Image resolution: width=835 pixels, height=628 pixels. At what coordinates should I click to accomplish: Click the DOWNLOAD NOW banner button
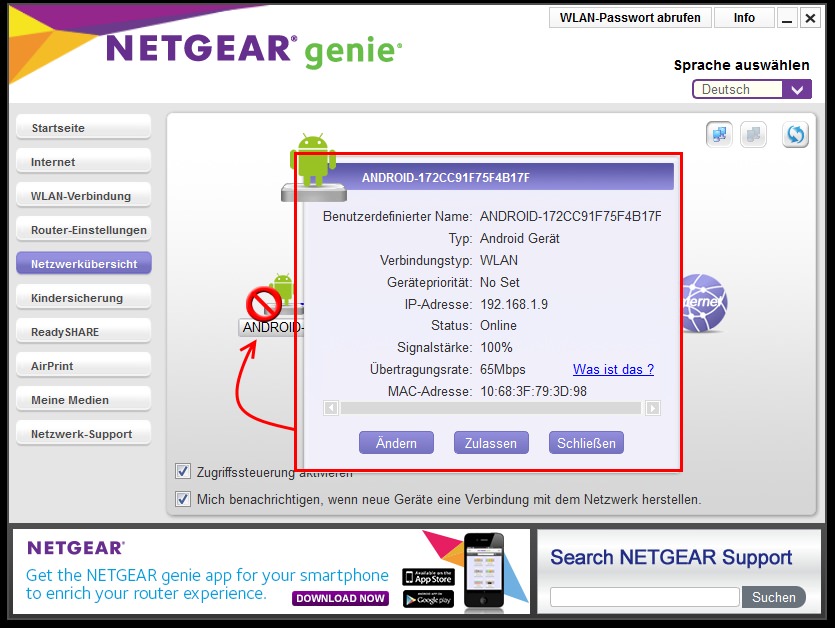pos(340,598)
